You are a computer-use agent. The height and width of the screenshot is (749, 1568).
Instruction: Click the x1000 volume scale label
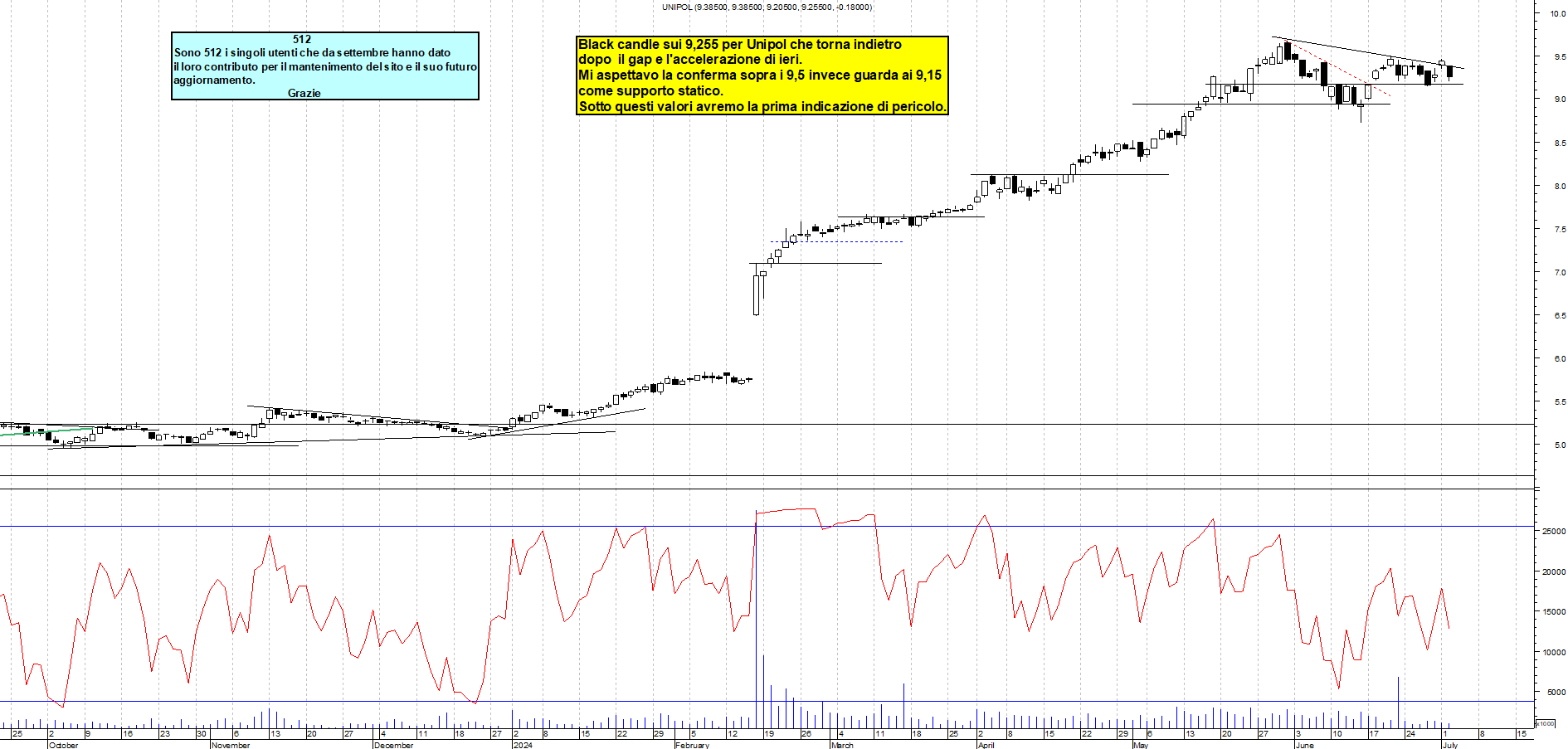[1546, 723]
